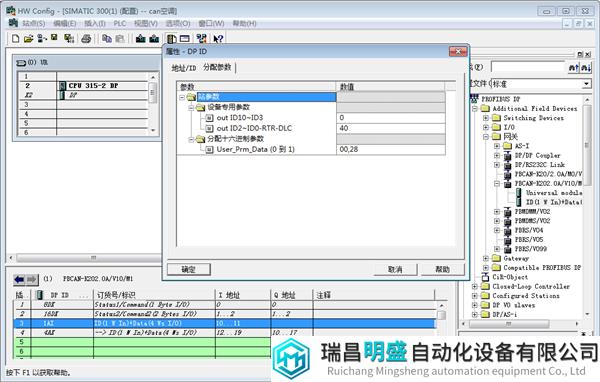Toggle the hardware Catalog toolbar icon
Image resolution: width=600 pixels, height=382 pixels.
pos(171,38)
